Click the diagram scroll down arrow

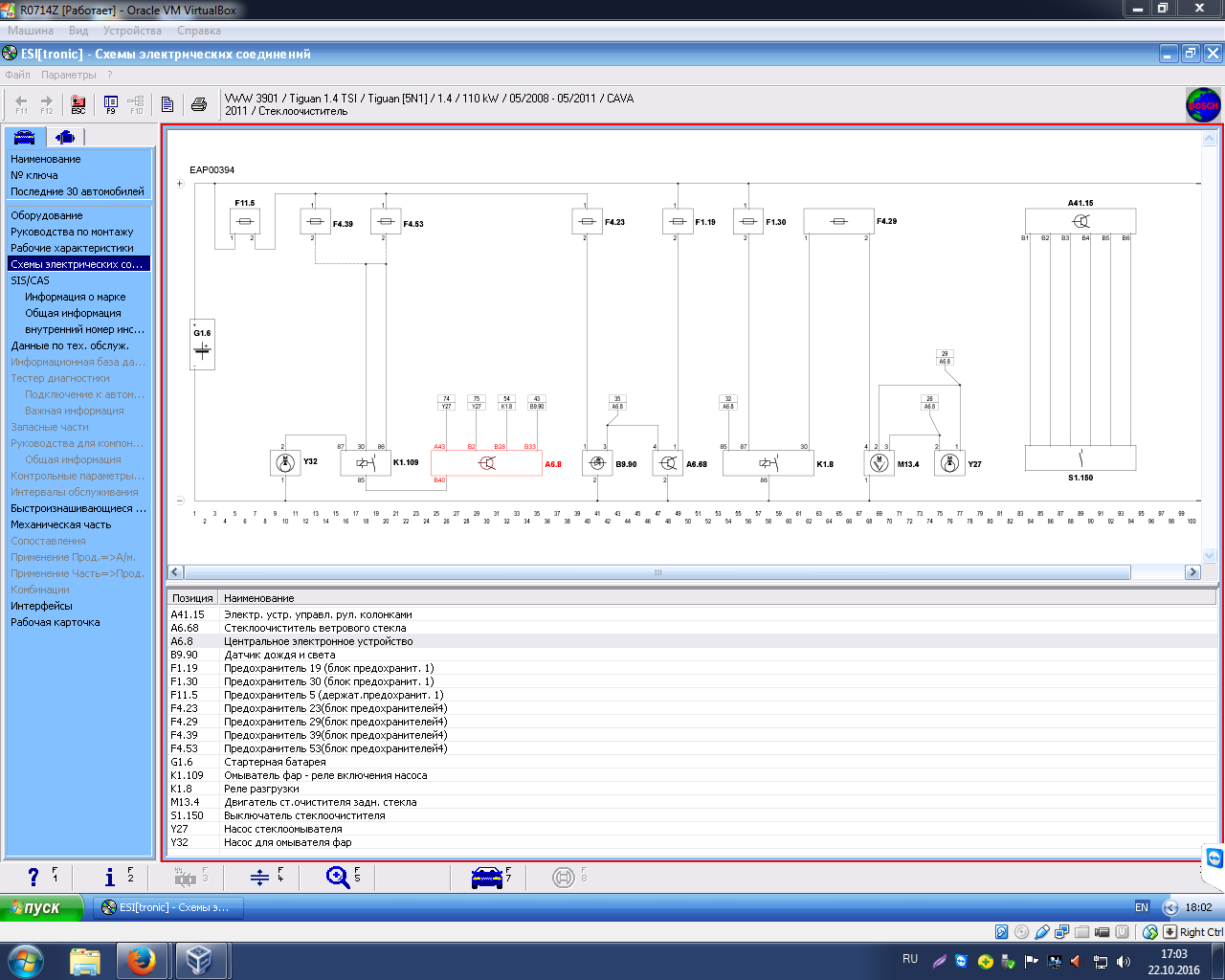coord(1209,556)
